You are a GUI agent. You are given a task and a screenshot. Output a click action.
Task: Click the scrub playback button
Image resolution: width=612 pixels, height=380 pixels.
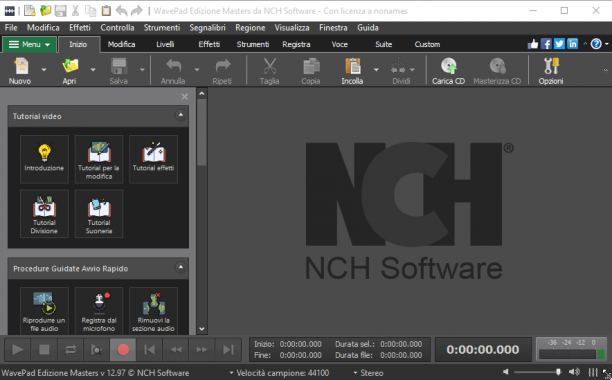(96, 350)
